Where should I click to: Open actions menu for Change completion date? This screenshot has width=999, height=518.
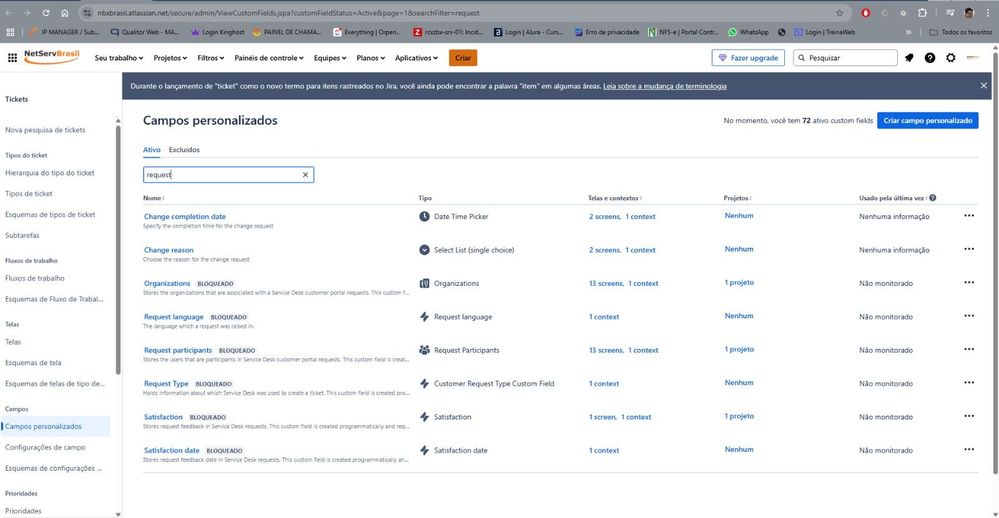(x=969, y=216)
